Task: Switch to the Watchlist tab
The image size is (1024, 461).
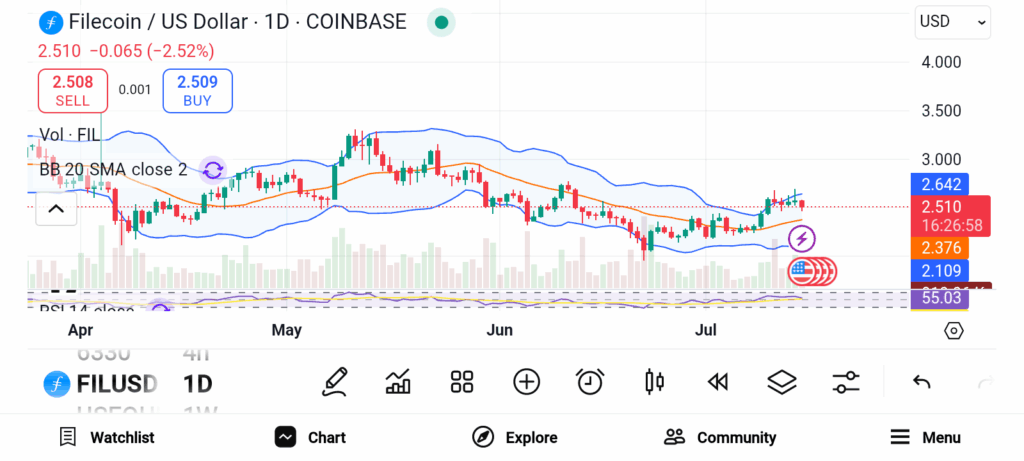Action: (106, 437)
